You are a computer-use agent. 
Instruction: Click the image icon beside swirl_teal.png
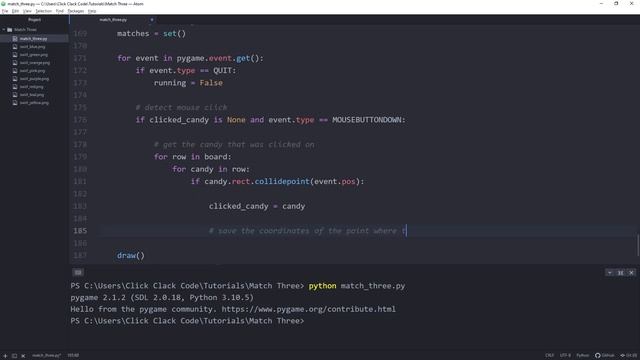15,95
